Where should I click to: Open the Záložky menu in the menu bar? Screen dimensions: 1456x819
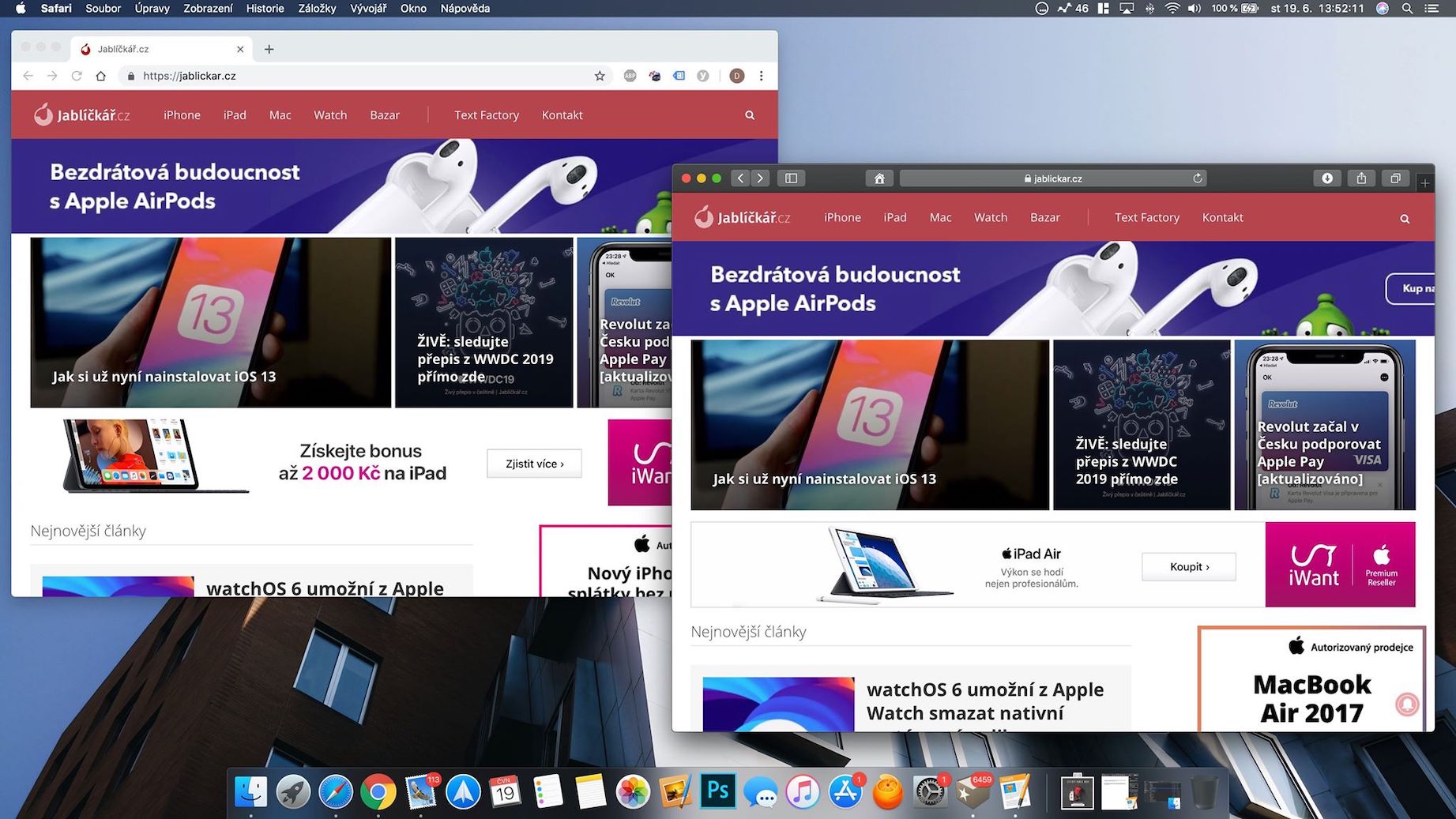317,9
